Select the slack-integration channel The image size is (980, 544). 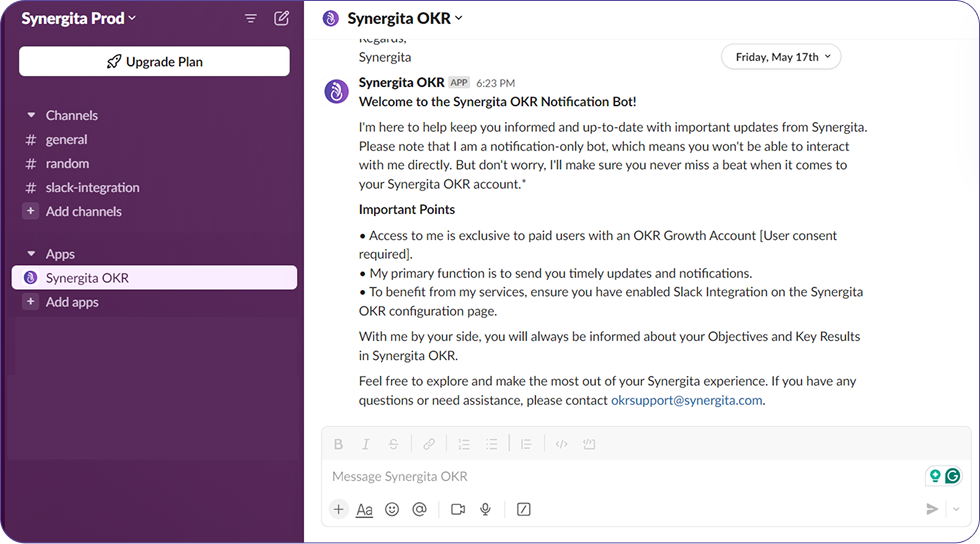click(x=92, y=188)
